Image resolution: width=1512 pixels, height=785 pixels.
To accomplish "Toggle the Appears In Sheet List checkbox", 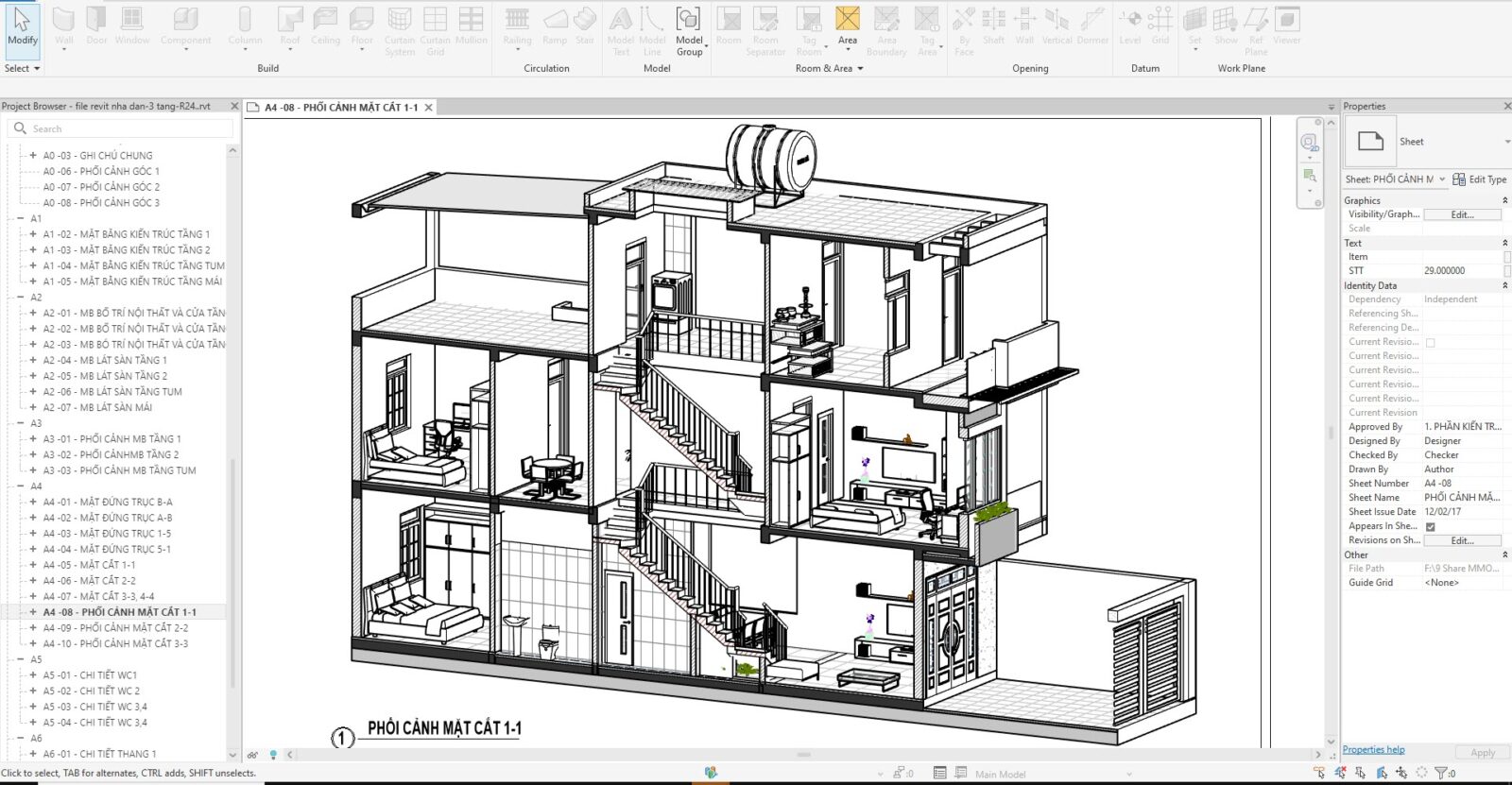I will point(1430,526).
